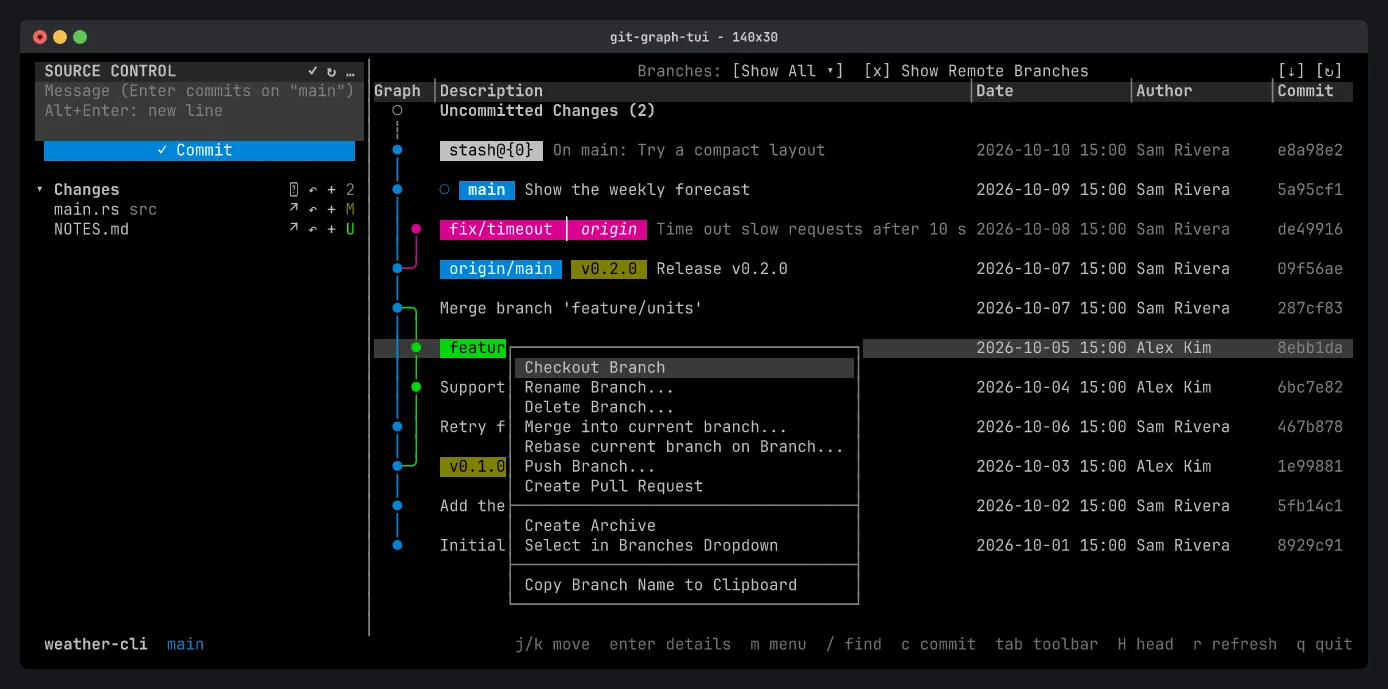Click the blue Commit button
The width and height of the screenshot is (1388, 689).
point(199,150)
